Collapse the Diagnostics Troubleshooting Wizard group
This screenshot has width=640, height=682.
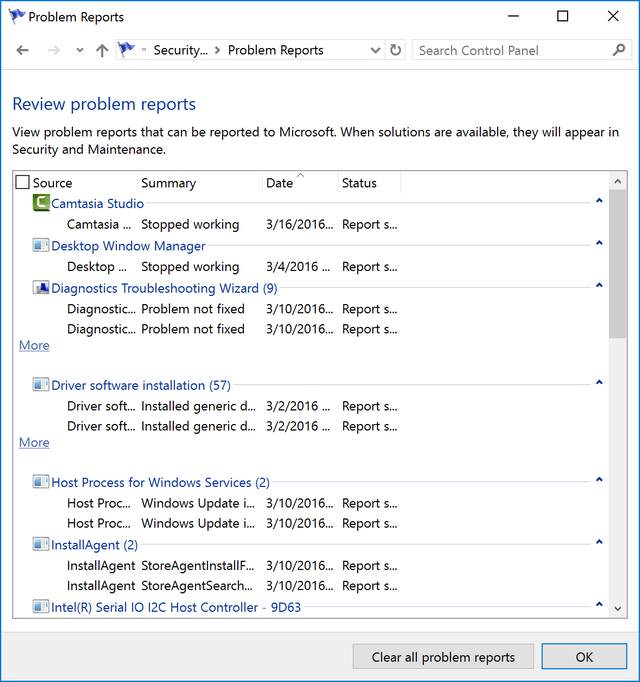click(x=599, y=285)
